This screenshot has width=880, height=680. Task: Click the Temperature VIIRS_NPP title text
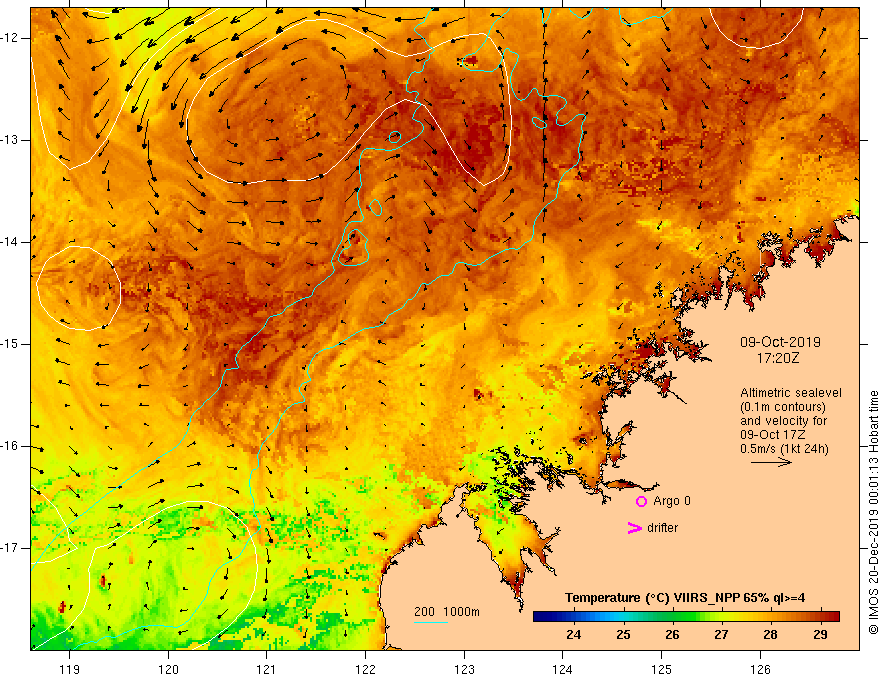685,598
